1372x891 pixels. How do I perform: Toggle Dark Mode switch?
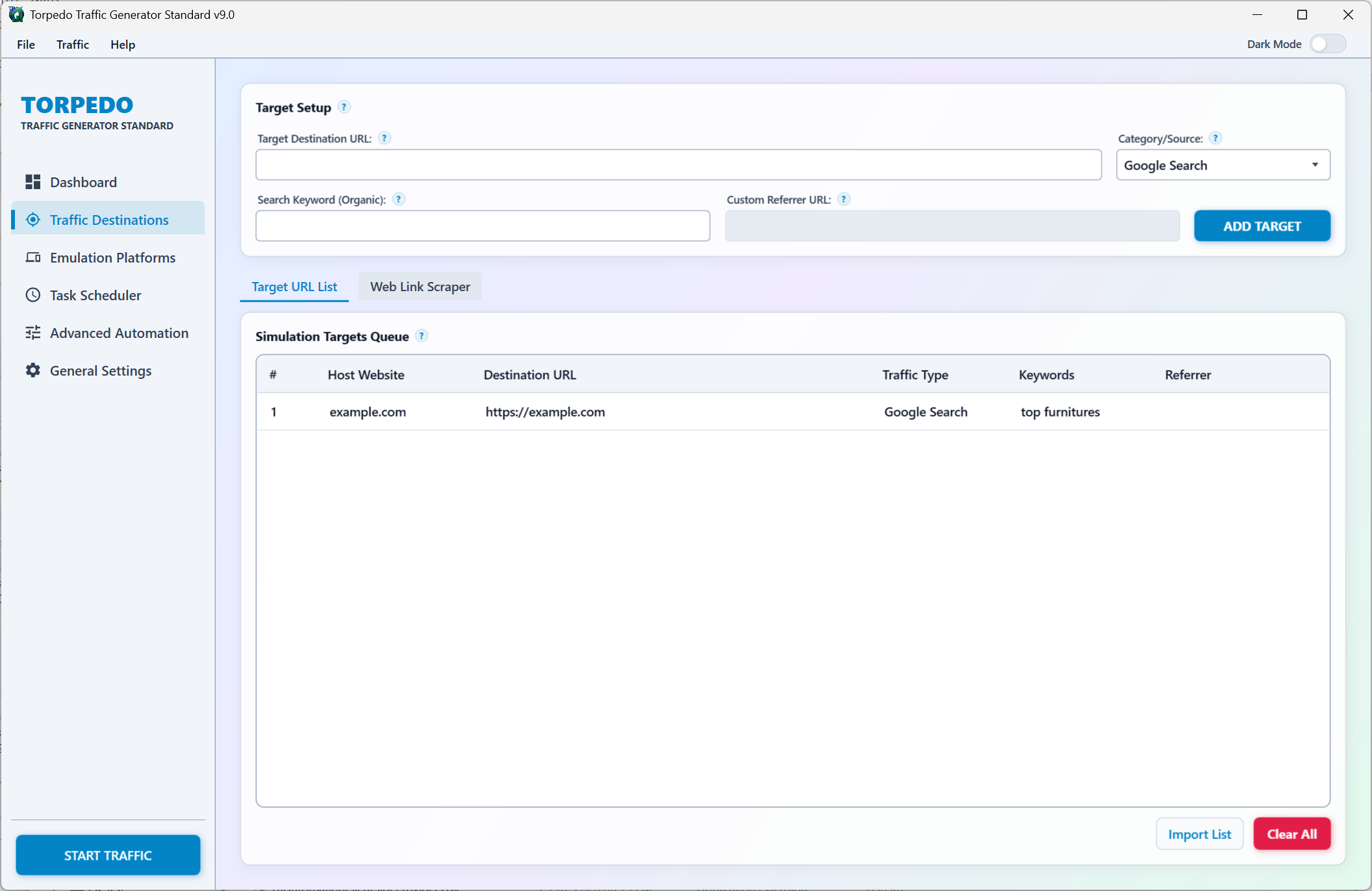point(1327,44)
